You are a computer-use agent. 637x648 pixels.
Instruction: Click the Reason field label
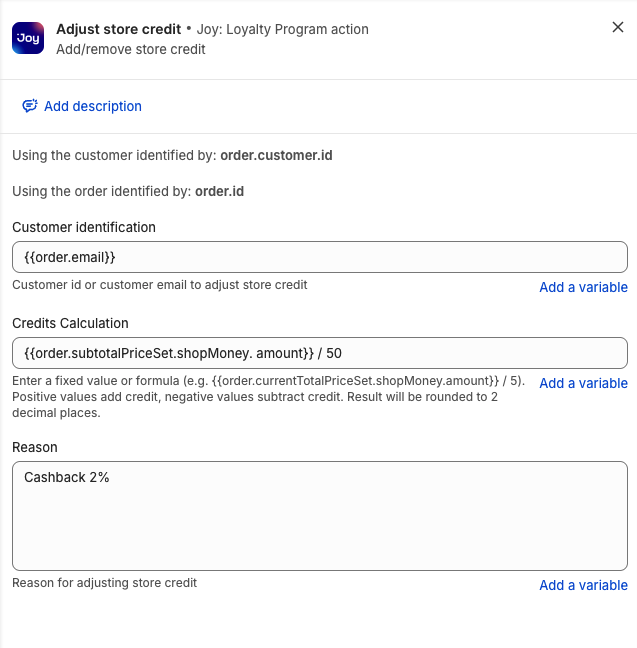tap(35, 447)
